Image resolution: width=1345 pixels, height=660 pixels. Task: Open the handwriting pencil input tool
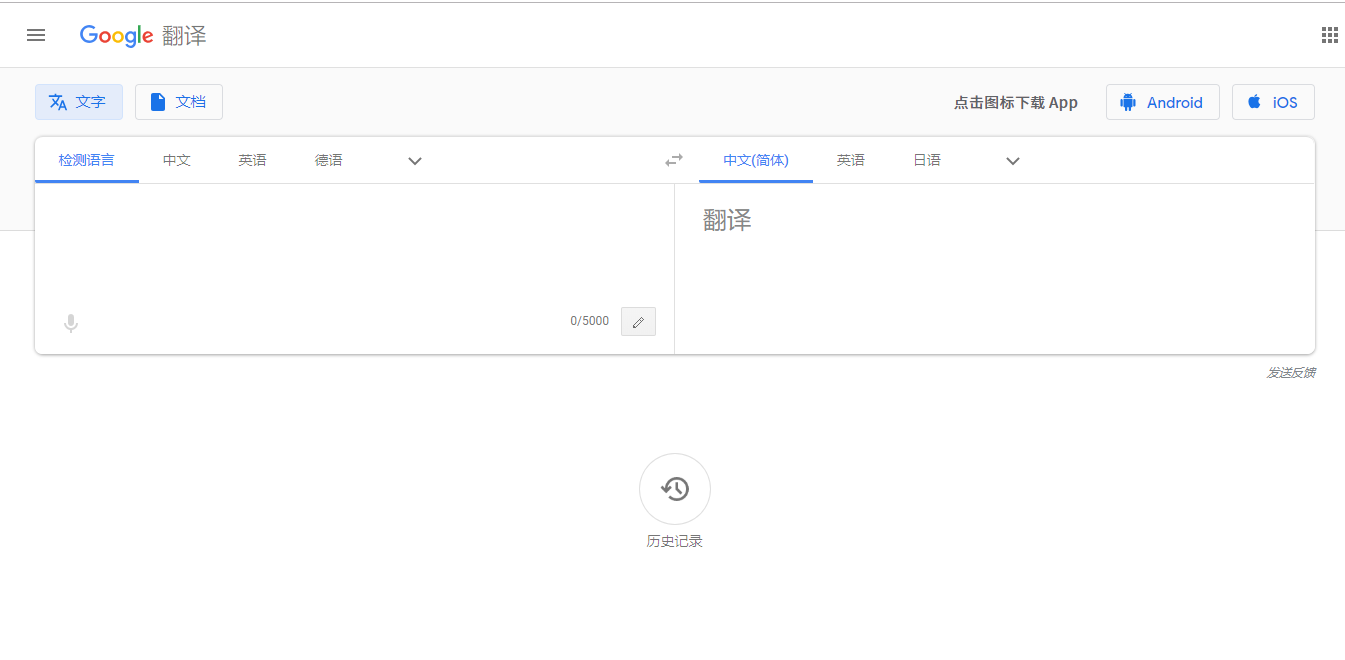tap(638, 321)
